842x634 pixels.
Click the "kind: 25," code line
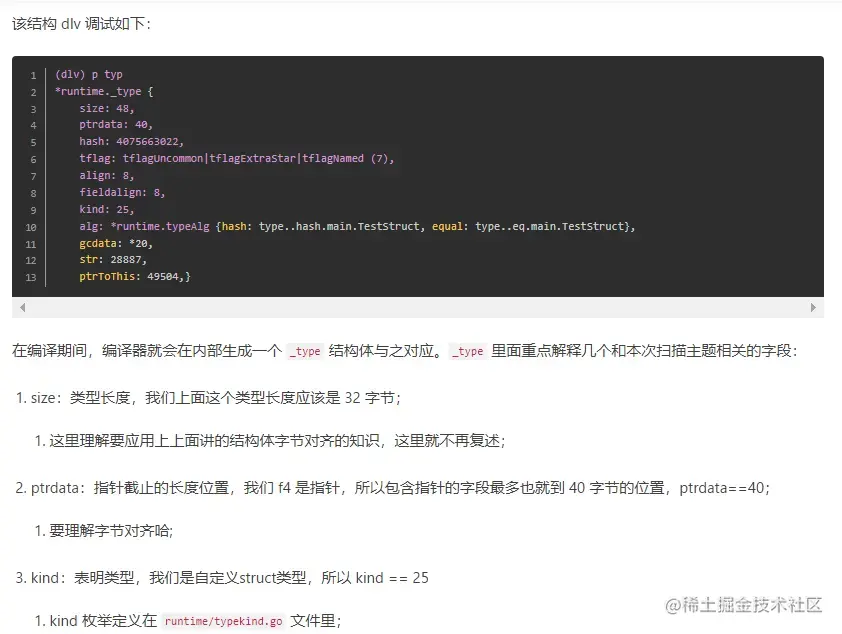tap(107, 209)
